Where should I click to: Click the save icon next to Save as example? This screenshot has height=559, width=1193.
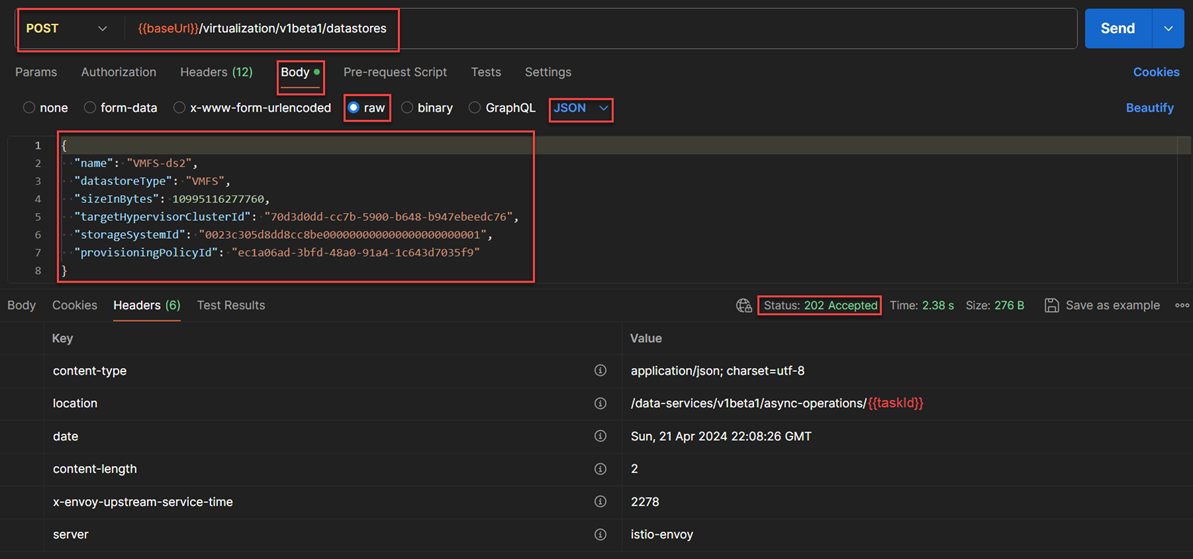coord(1051,306)
